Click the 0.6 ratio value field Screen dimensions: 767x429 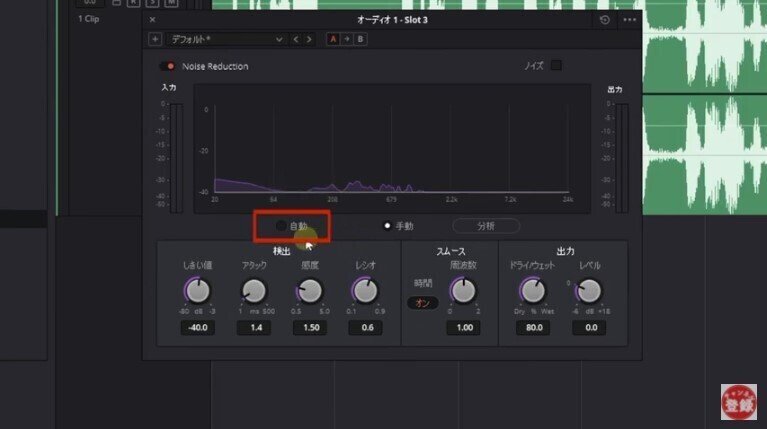tap(365, 327)
